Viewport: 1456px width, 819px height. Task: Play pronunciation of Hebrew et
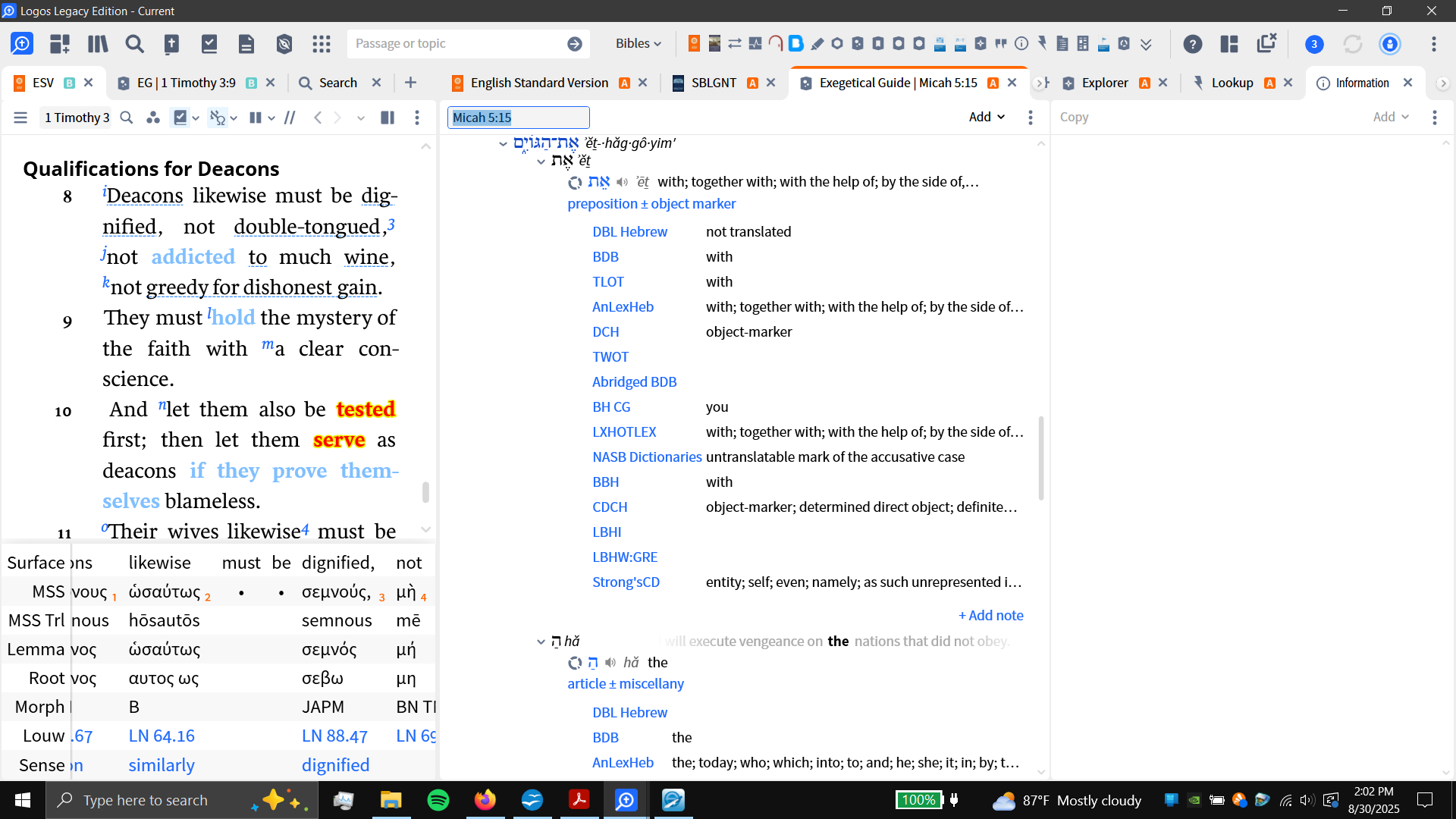(623, 182)
